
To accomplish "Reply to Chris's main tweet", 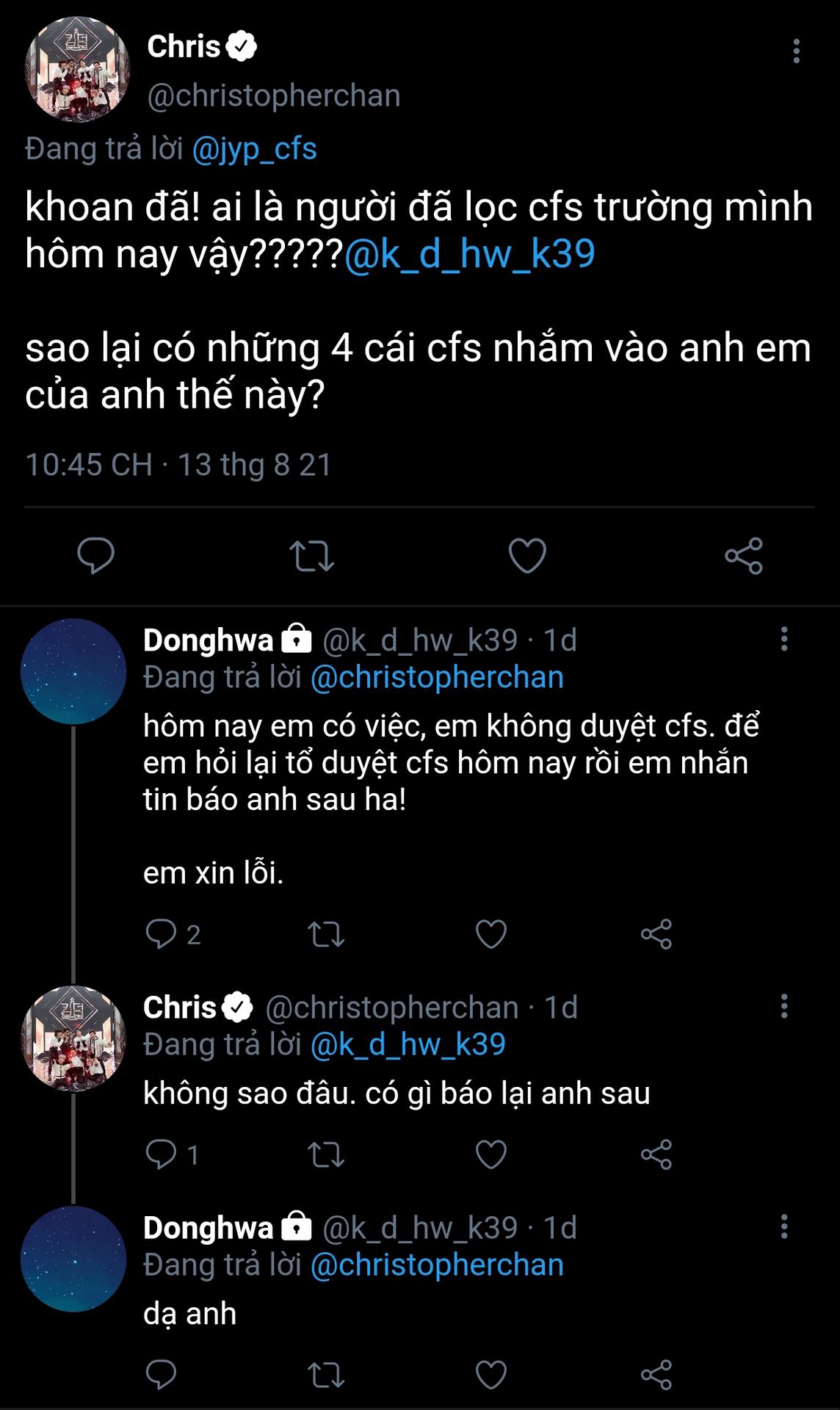I will (95, 555).
